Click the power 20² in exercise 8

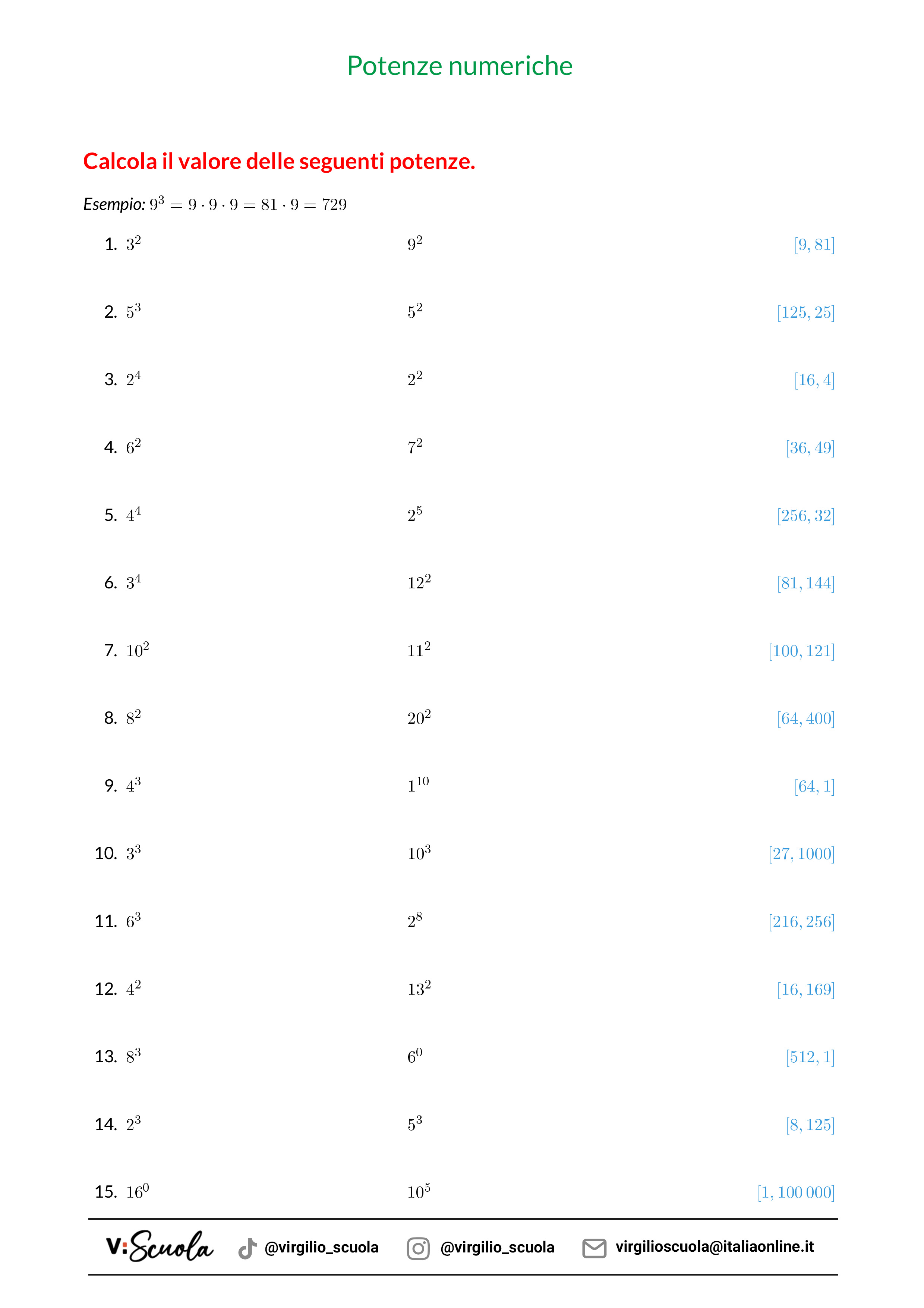coord(419,718)
